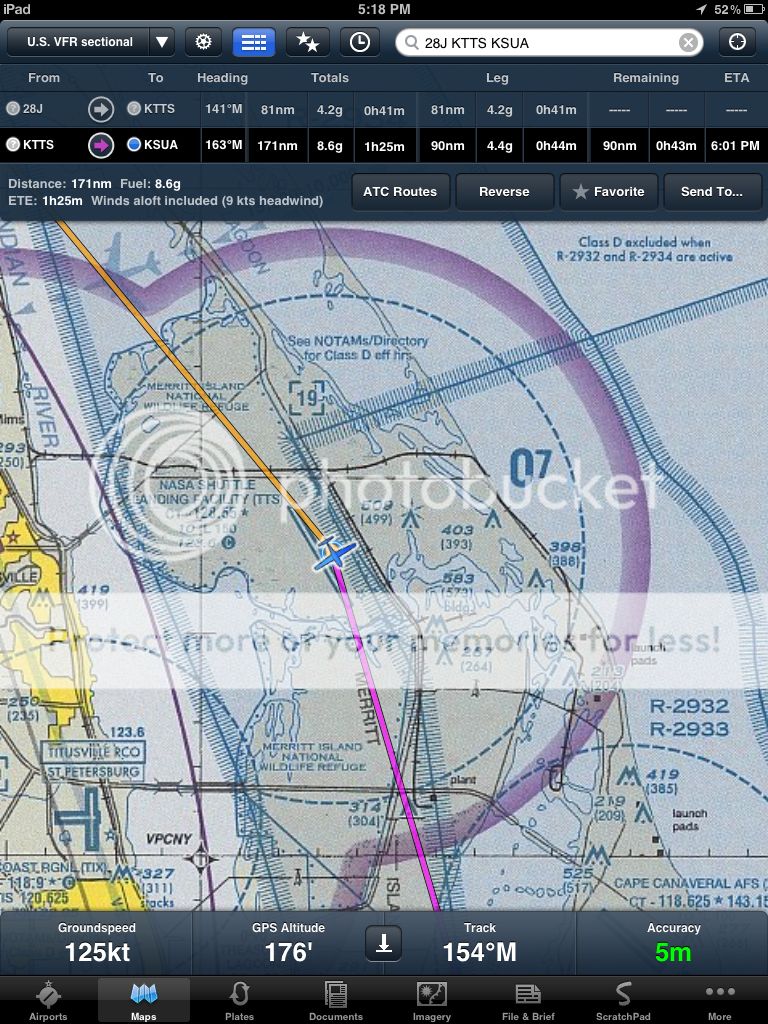Tap the 28J waypoint info icon
The height and width of the screenshot is (1024, 768).
(x=12, y=109)
